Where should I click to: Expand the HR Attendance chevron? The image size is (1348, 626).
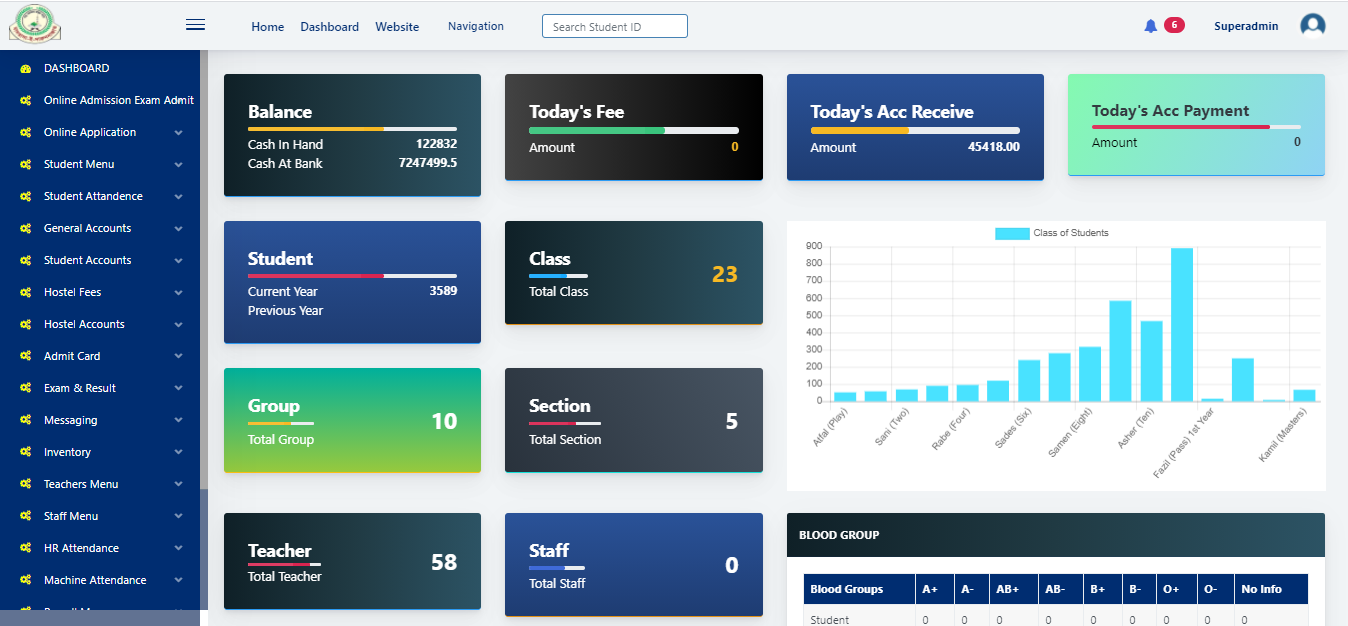(x=178, y=549)
